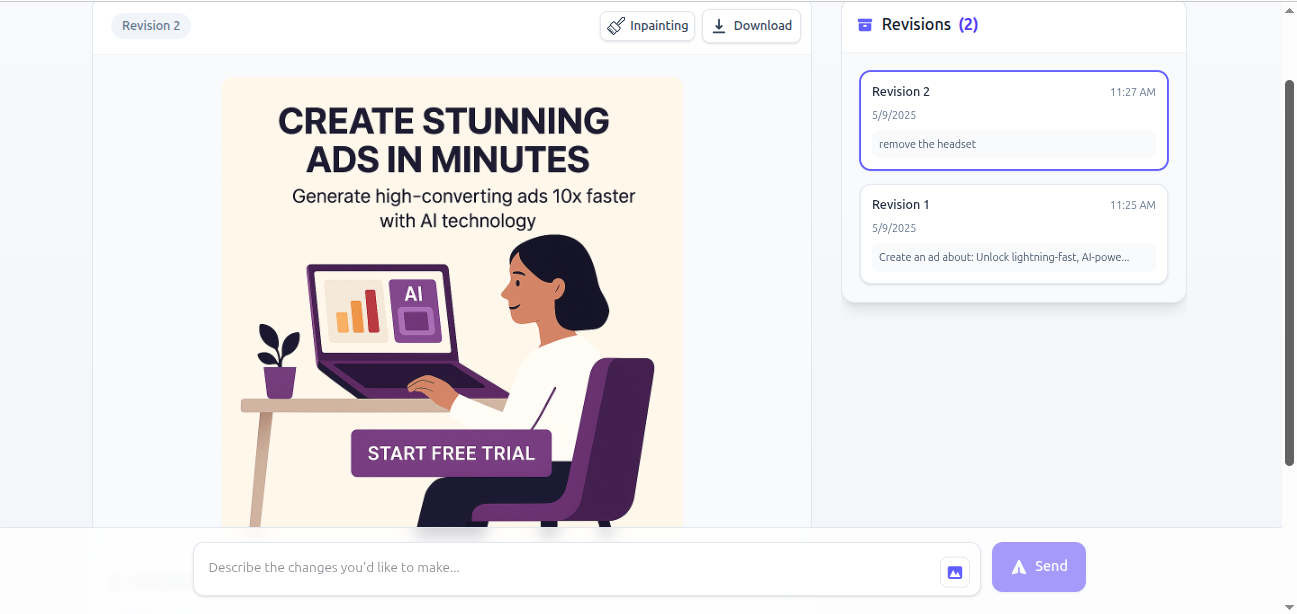Screen dimensions: 1297x614
Task: Click the 11:25 AM timestamp
Action: coord(1132,205)
